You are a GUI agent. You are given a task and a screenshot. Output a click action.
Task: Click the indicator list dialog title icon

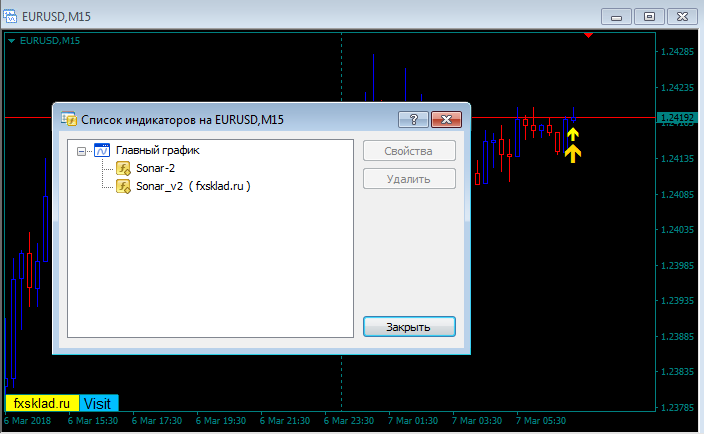click(69, 119)
